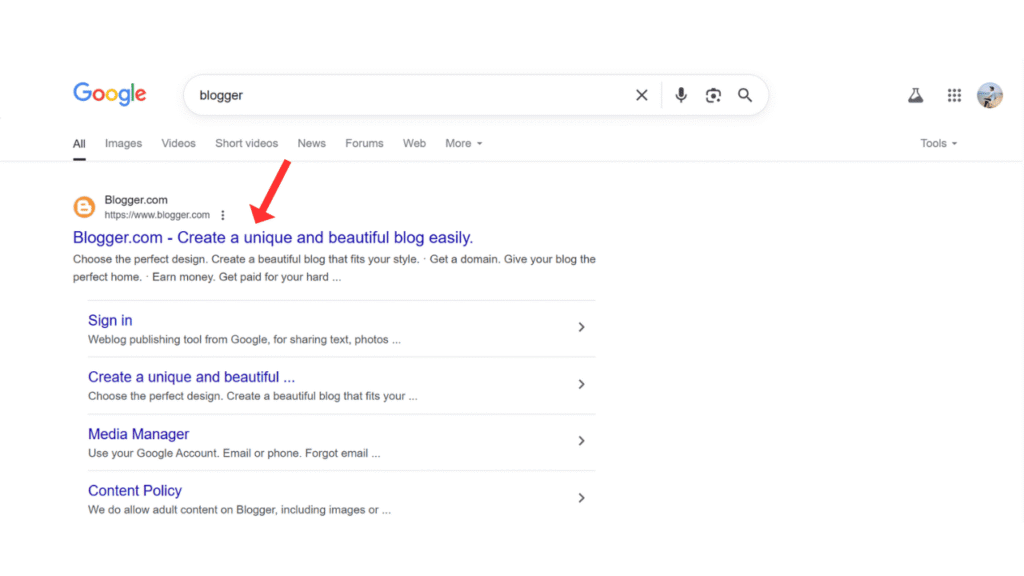Image resolution: width=1024 pixels, height=576 pixels.
Task: Click snippet text 'Choose the perfect design. Create a beautiful blog that fits your style.'
Action: coord(246,259)
